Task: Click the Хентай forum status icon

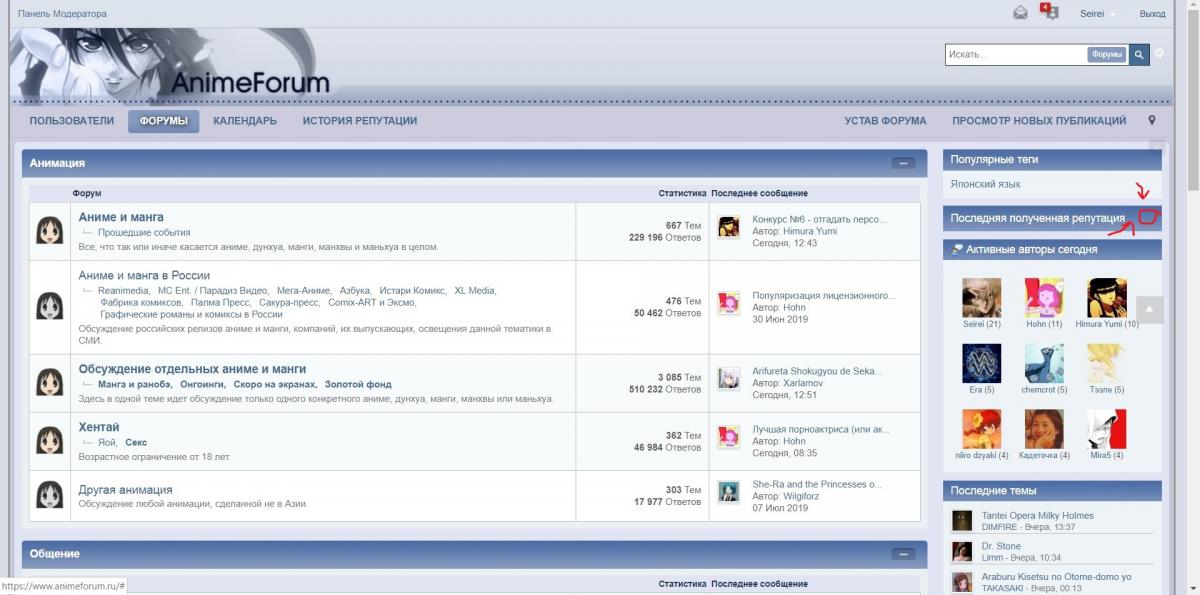Action: point(49,441)
